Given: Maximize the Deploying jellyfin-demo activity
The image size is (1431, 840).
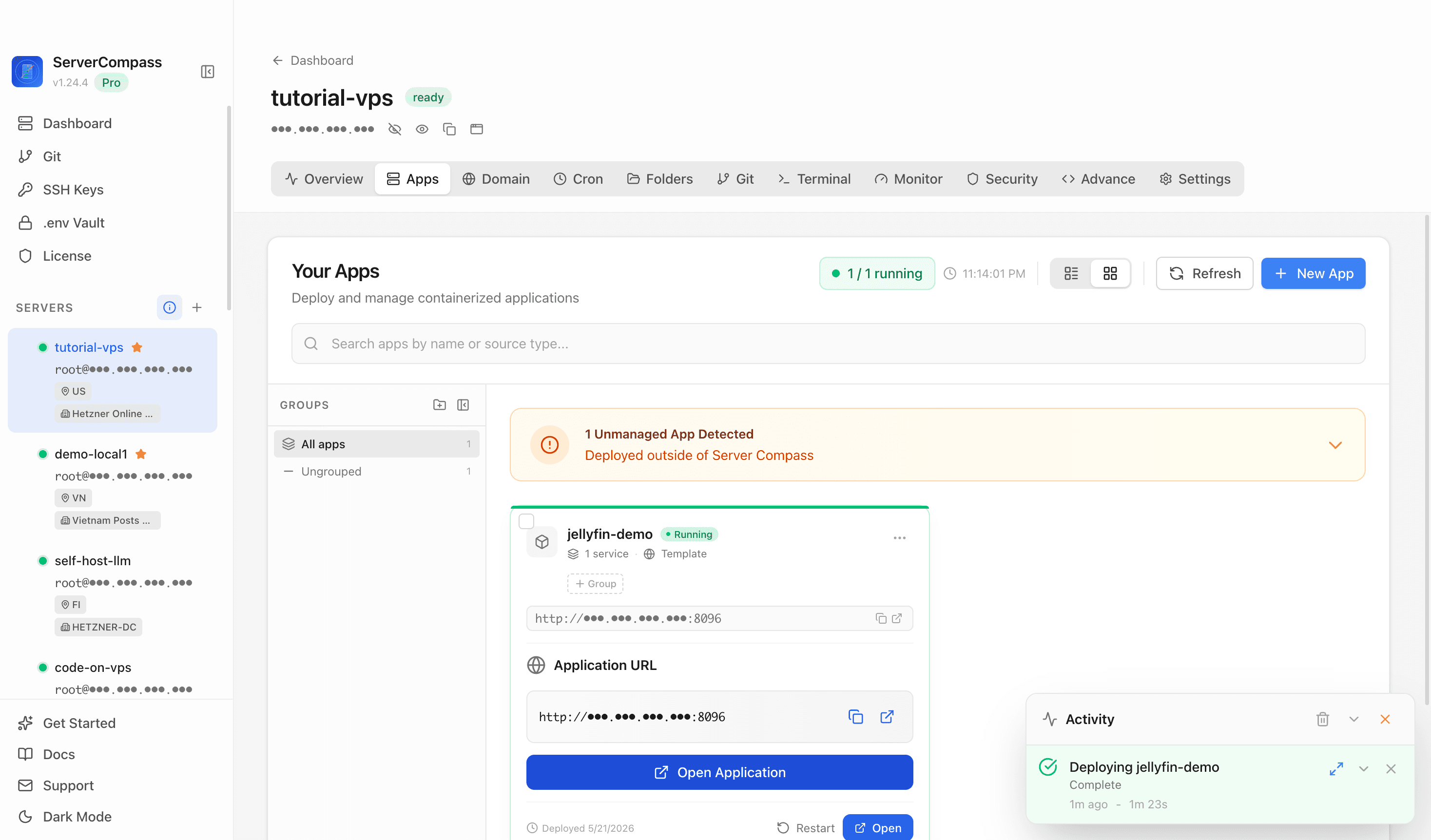Looking at the screenshot, I should coord(1336,769).
